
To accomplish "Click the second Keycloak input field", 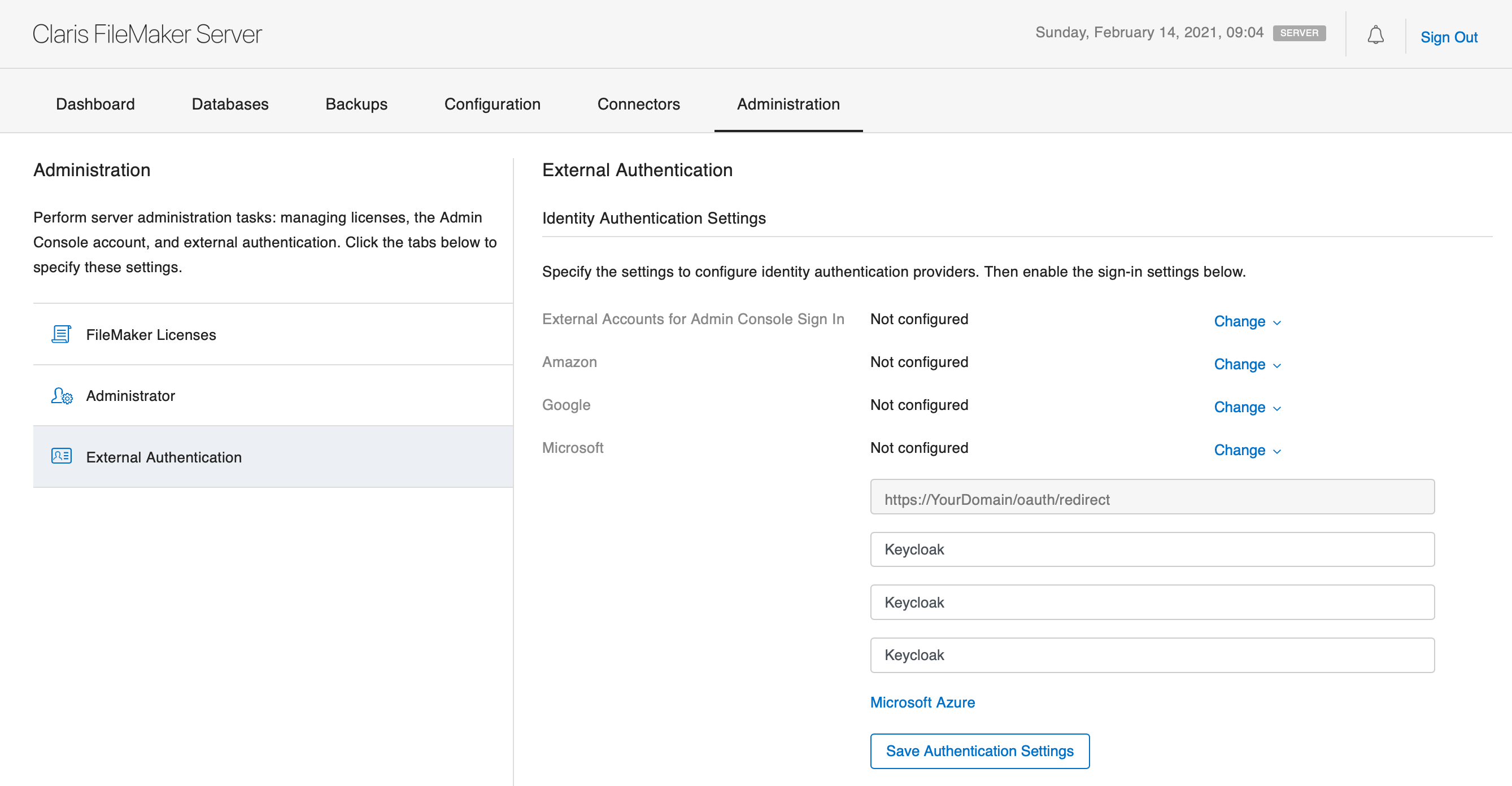I will click(1152, 602).
